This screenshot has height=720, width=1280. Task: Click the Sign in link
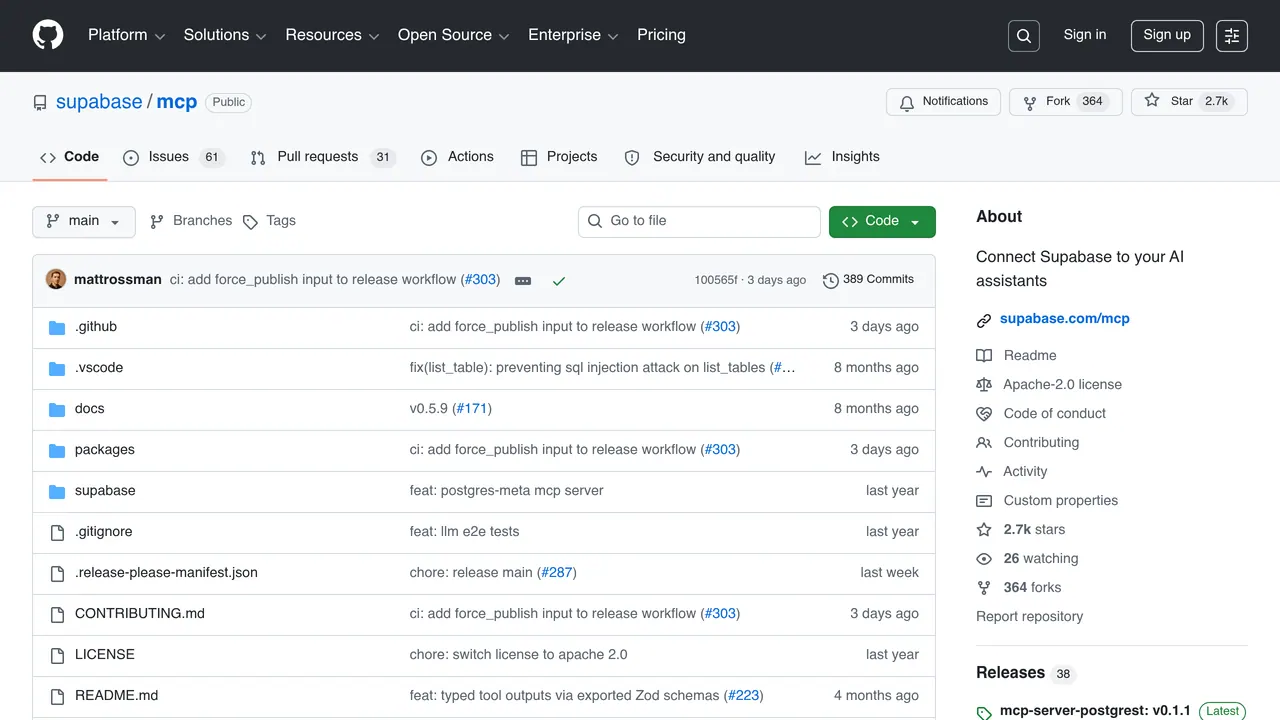(x=1085, y=35)
